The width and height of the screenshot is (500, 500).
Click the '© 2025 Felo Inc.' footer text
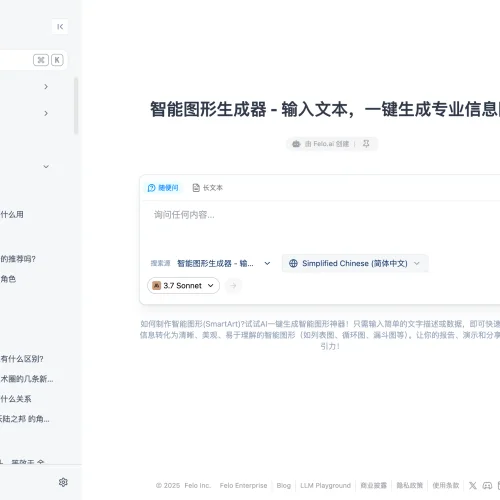pyautogui.click(x=183, y=485)
